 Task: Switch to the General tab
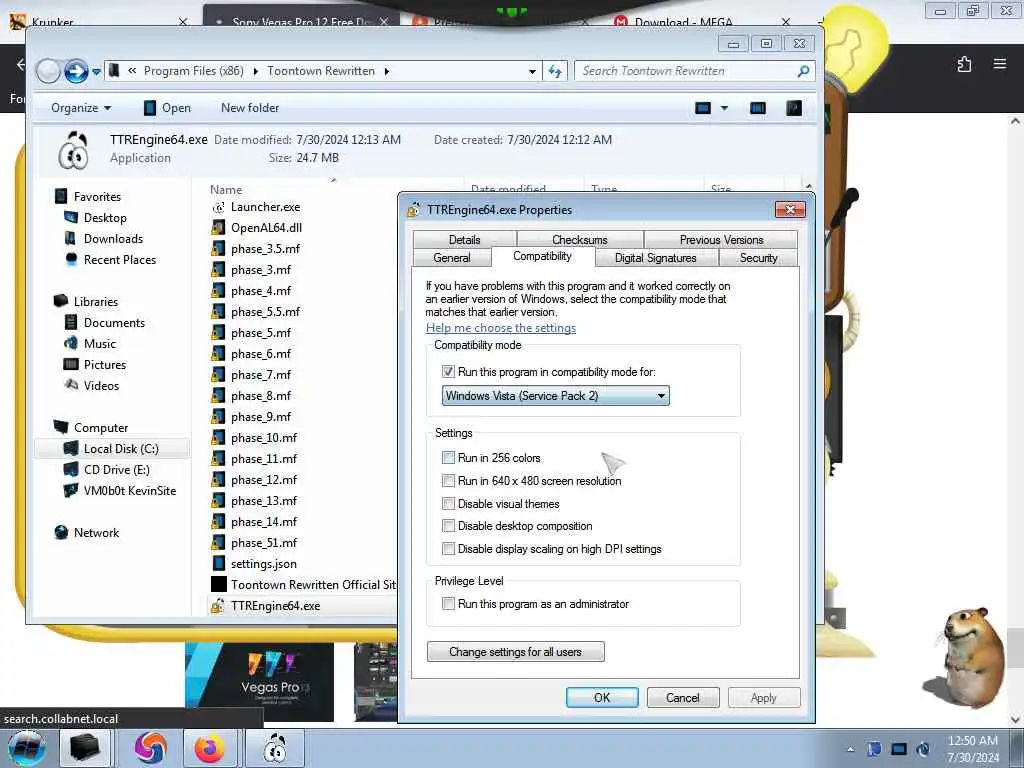452,258
